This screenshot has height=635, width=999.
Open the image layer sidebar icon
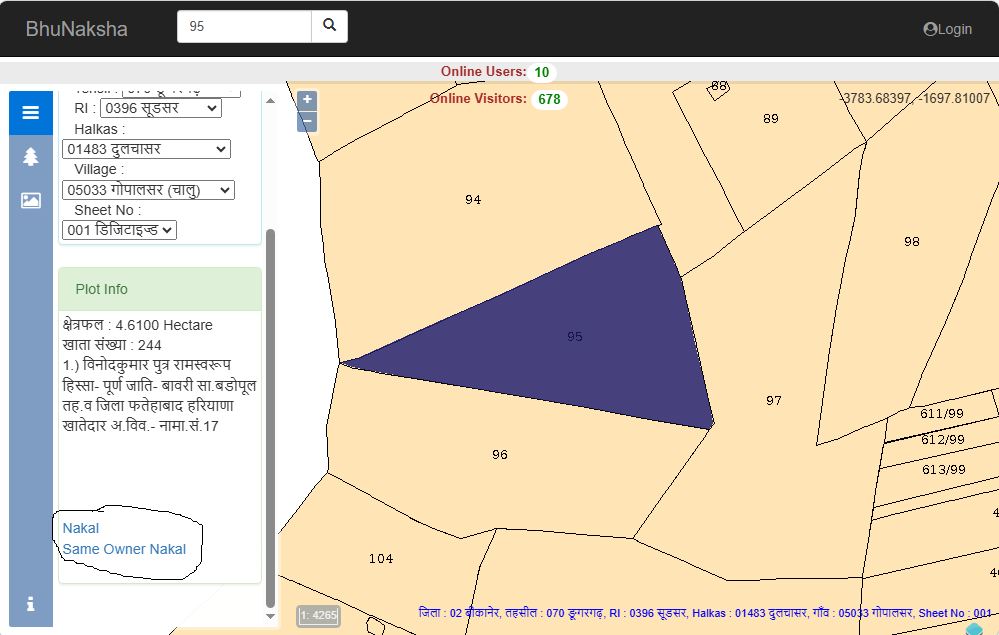pos(31,200)
